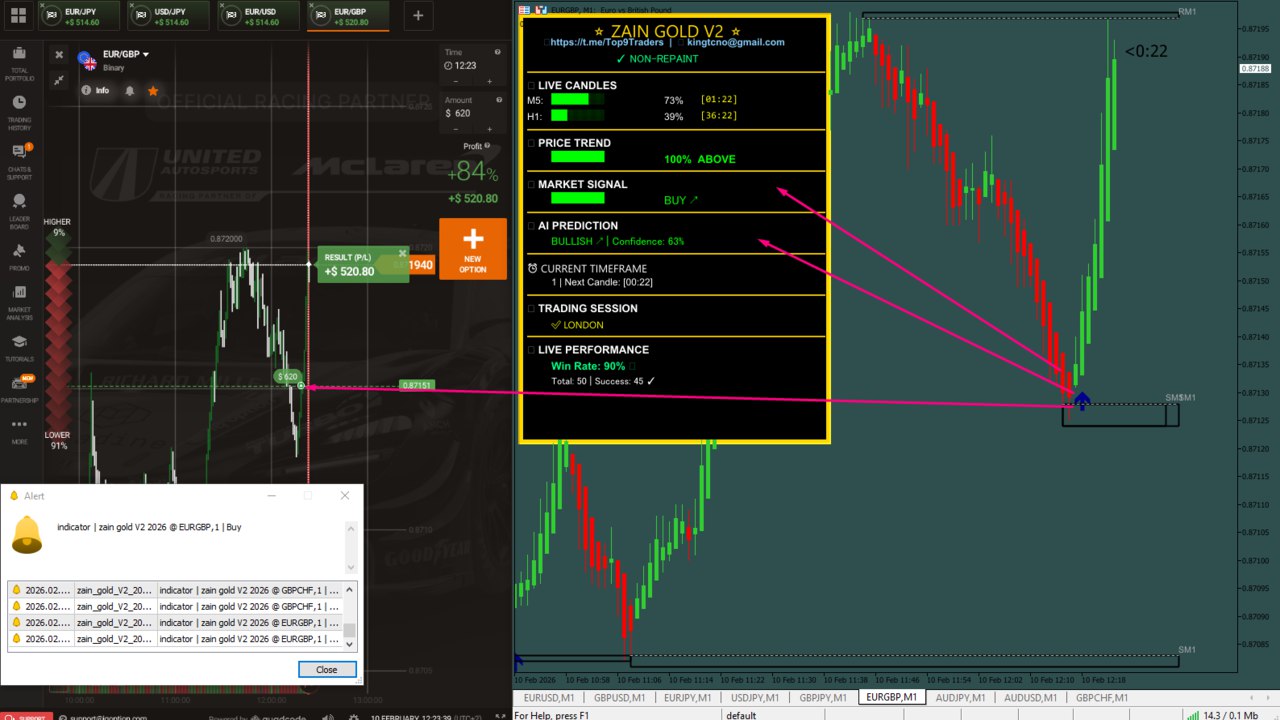The width and height of the screenshot is (1280, 720).
Task: Click the Win Rate: 90% text
Action: point(587,366)
